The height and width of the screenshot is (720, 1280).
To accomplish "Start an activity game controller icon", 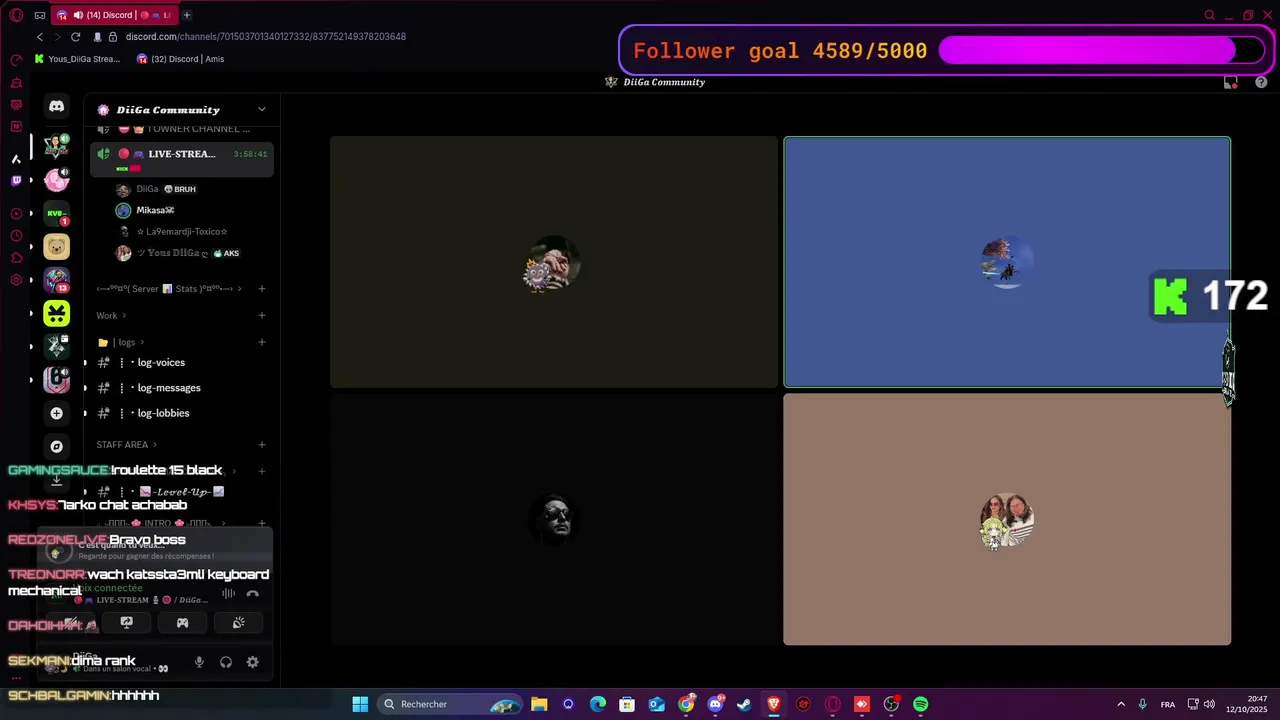I will point(182,623).
